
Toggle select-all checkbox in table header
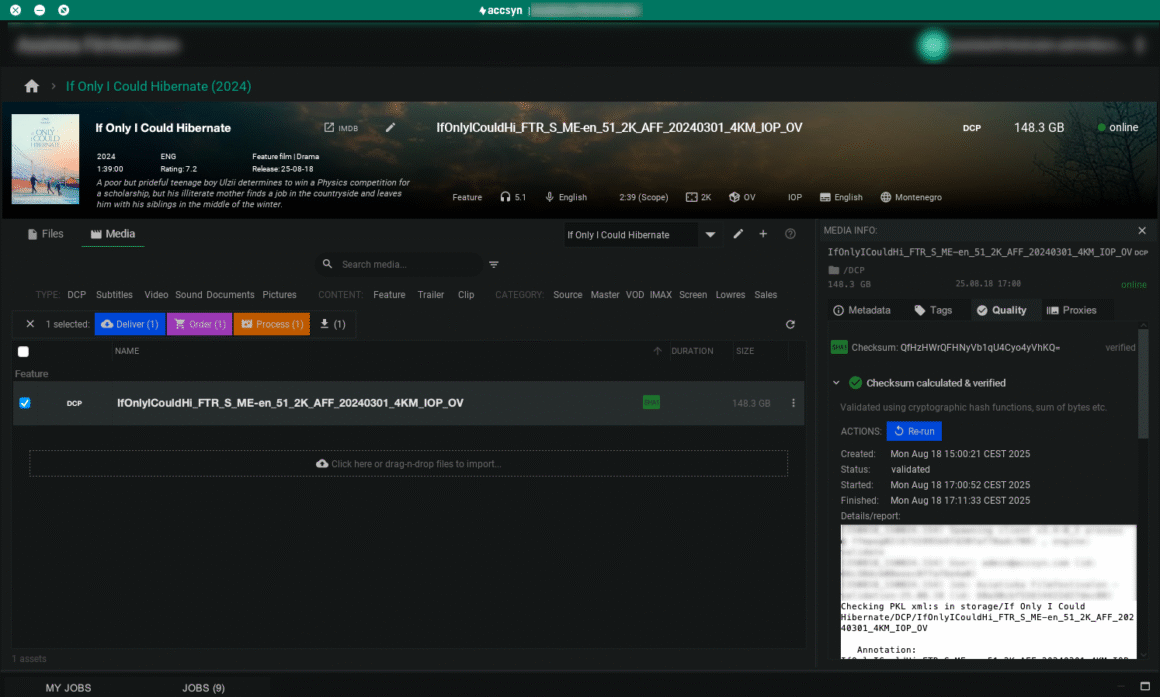click(24, 351)
